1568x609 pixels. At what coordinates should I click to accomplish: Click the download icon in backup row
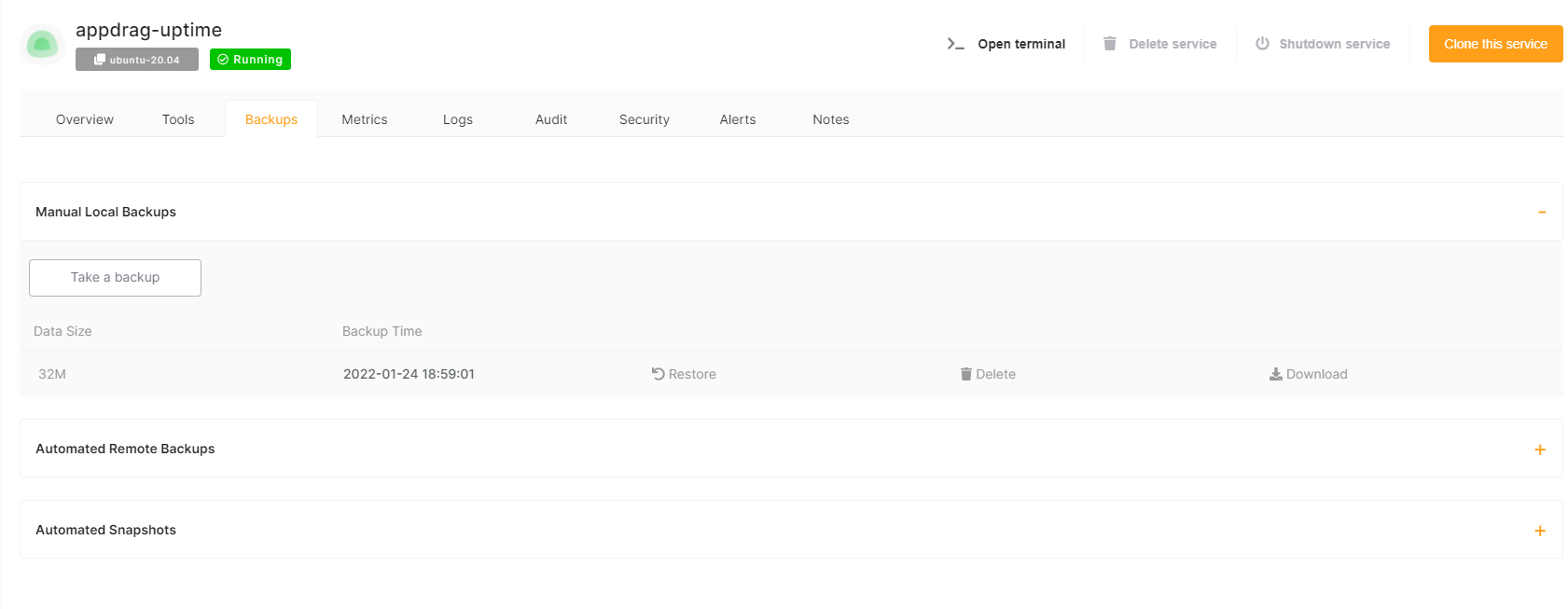1275,374
